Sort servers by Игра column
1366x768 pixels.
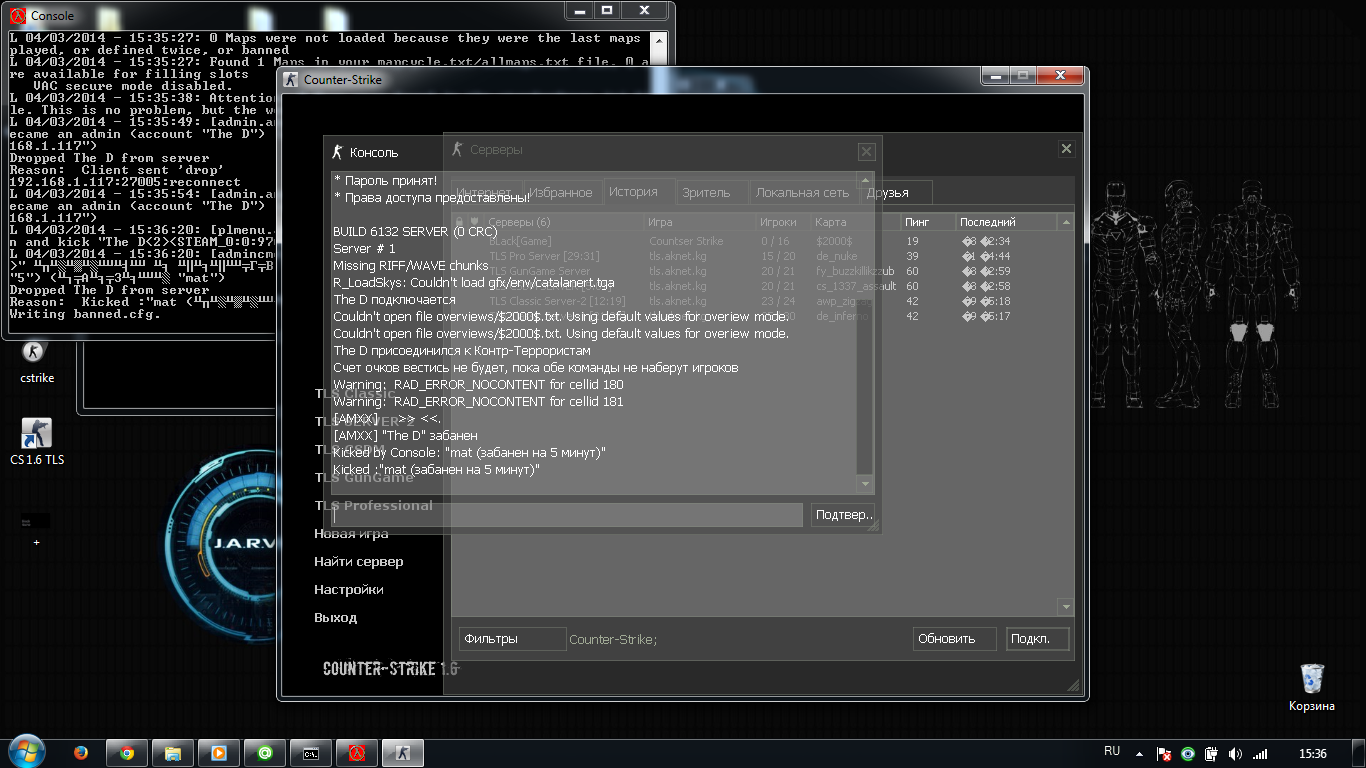700,222
